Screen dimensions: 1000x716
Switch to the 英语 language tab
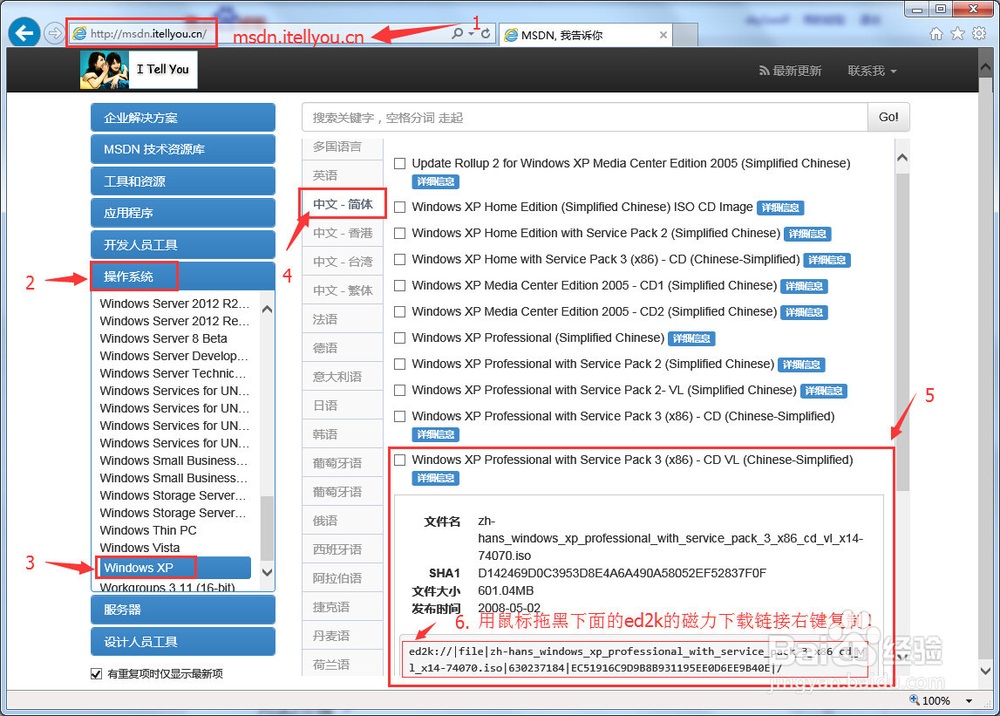pyautogui.click(x=342, y=175)
